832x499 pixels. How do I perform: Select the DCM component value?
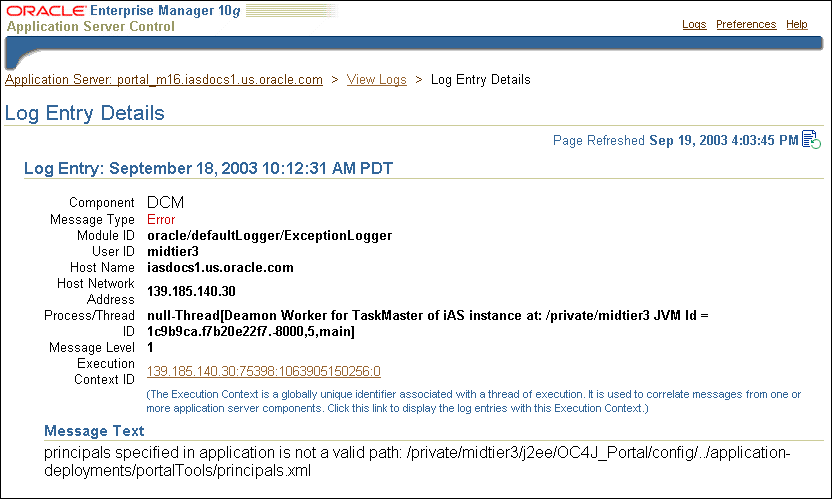pos(166,202)
